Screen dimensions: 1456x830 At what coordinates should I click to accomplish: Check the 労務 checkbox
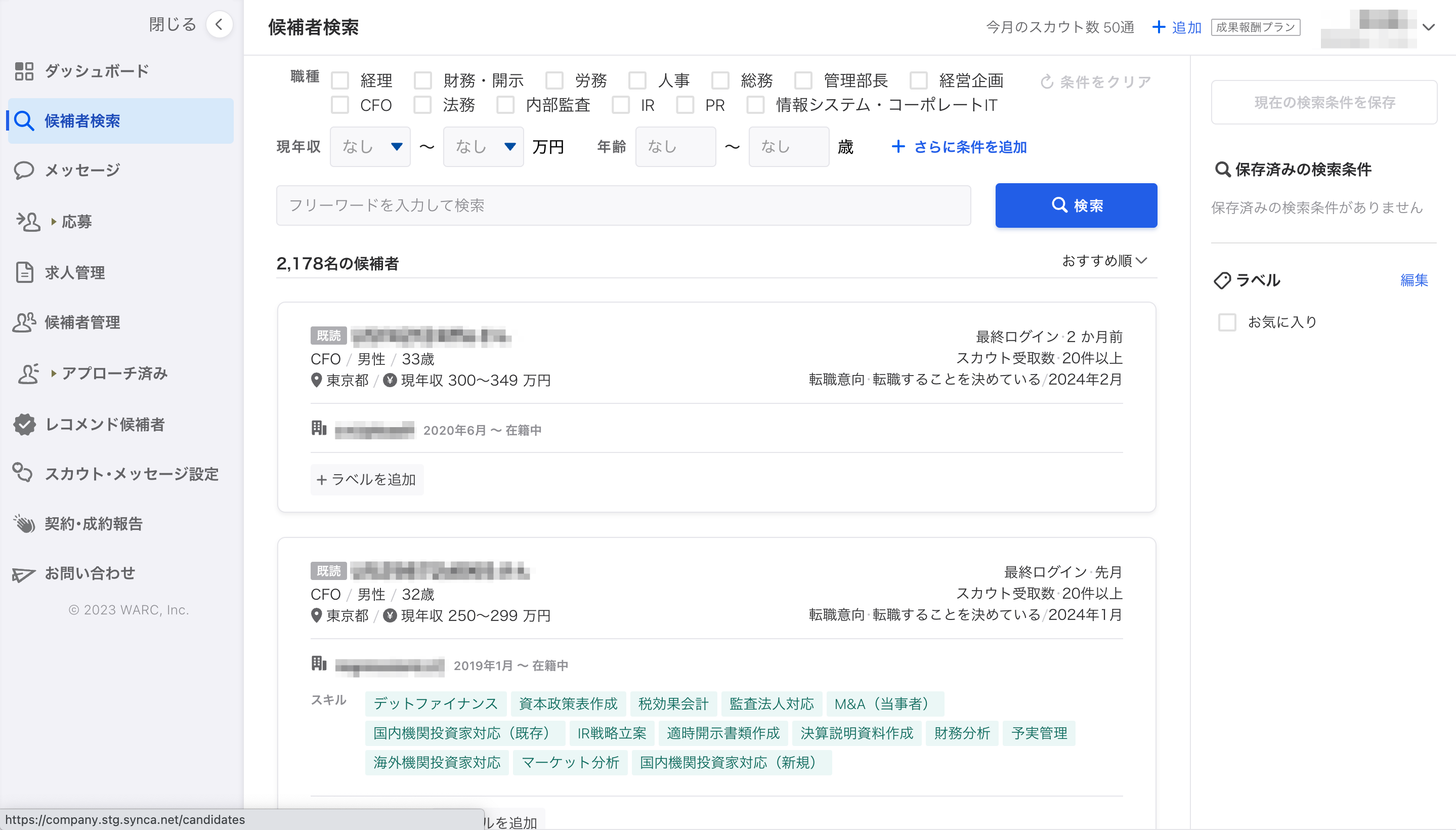[554, 80]
